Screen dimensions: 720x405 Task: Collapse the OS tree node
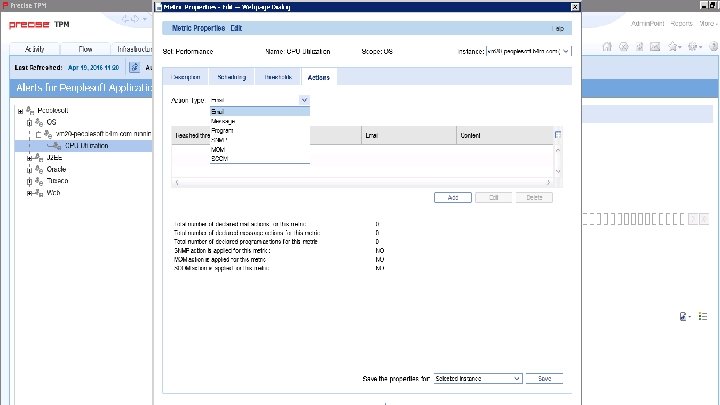point(29,123)
